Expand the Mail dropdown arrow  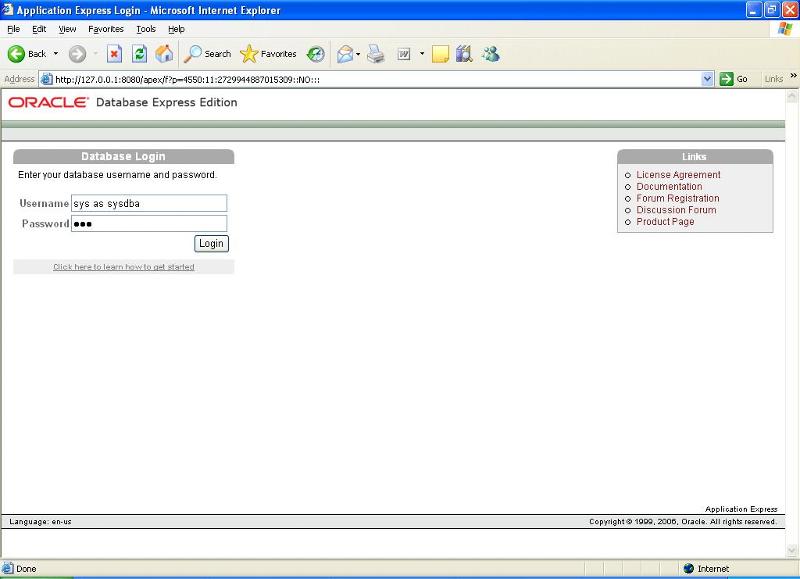(358, 54)
